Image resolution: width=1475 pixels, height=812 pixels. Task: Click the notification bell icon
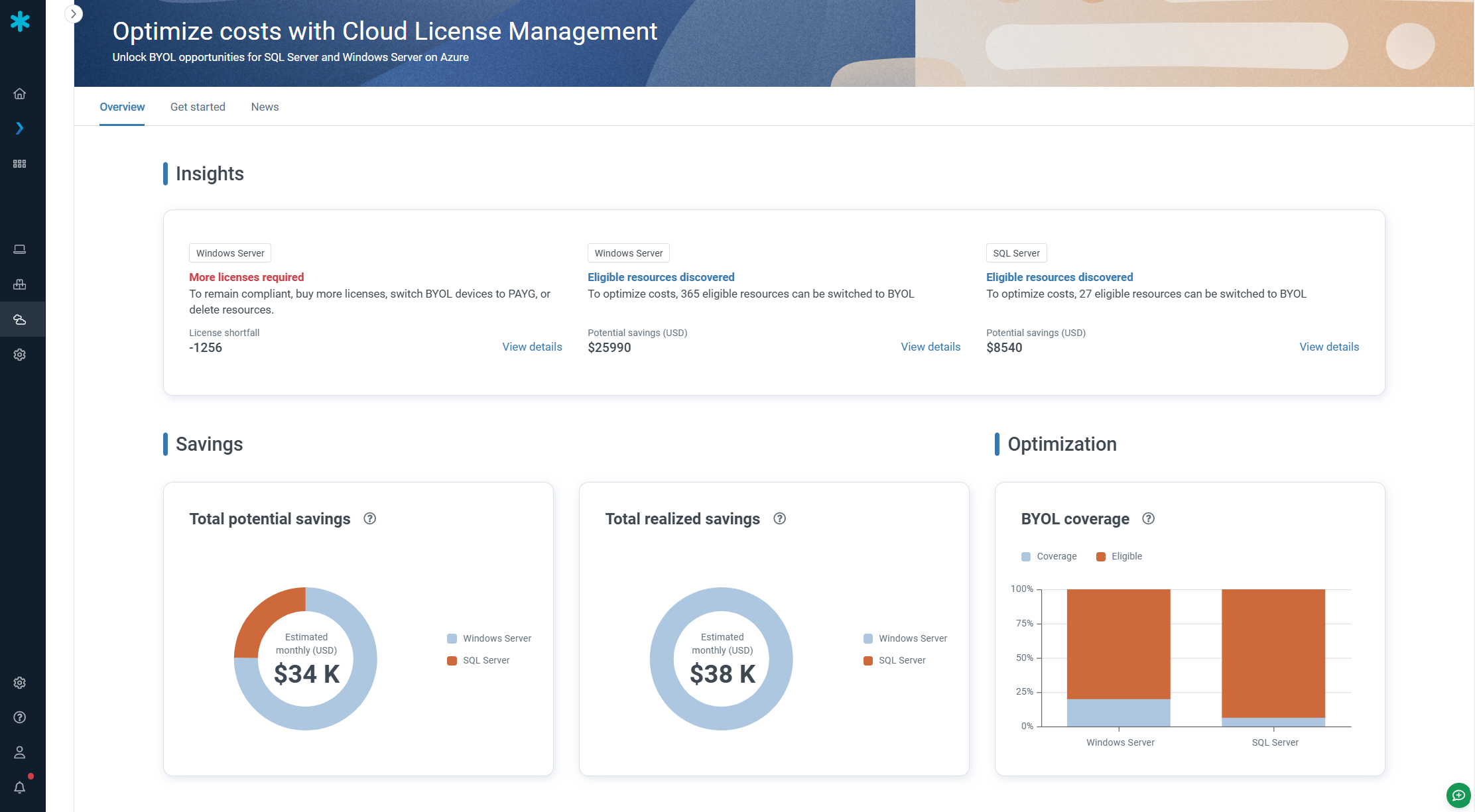tap(20, 787)
